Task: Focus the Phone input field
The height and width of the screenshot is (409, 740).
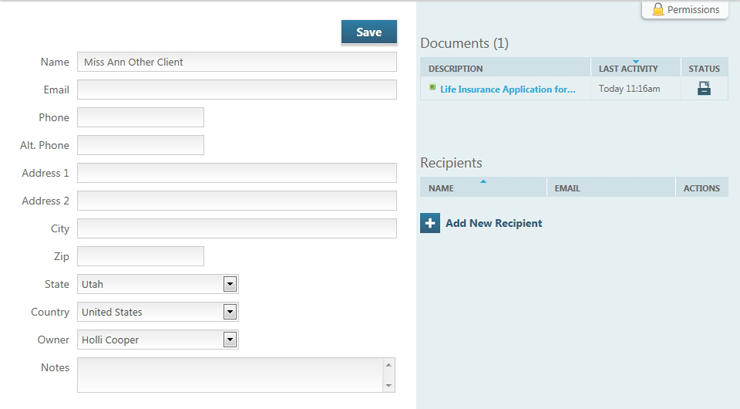Action: pyautogui.click(x=140, y=118)
